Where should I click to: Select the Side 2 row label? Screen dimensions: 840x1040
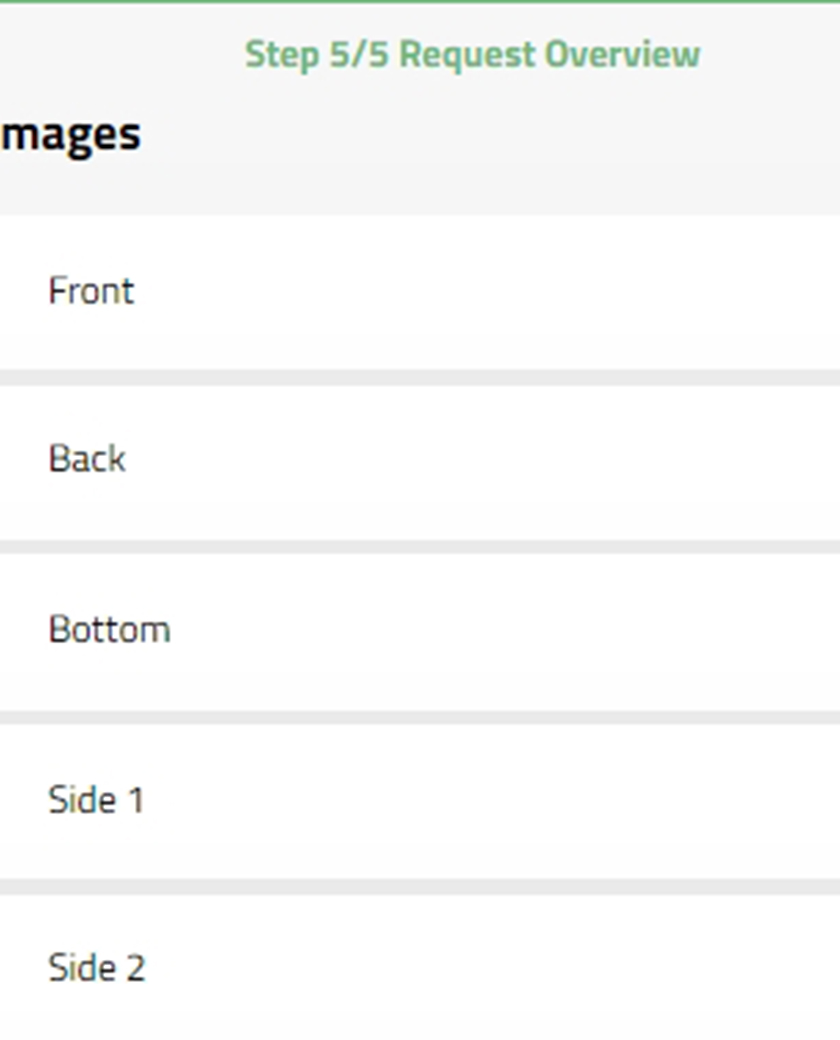coord(97,966)
